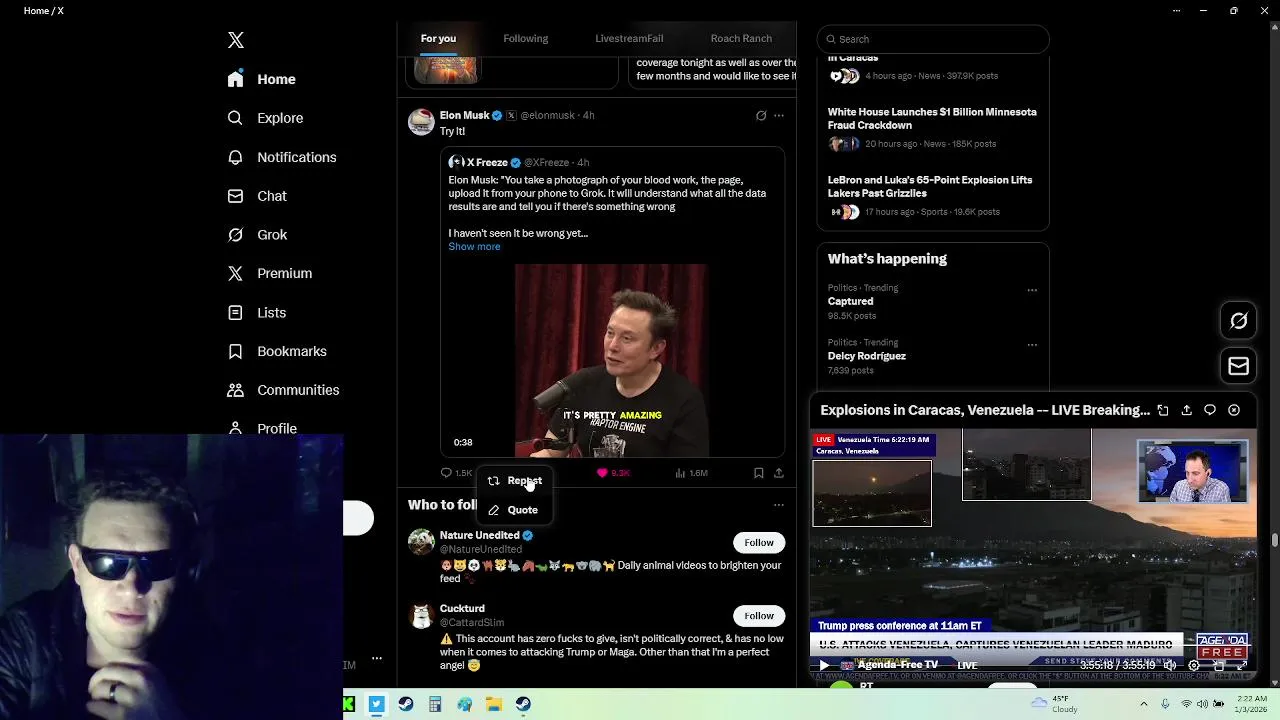Switch to the LivestreamFall tab
The height and width of the screenshot is (720, 1280).
click(x=629, y=38)
